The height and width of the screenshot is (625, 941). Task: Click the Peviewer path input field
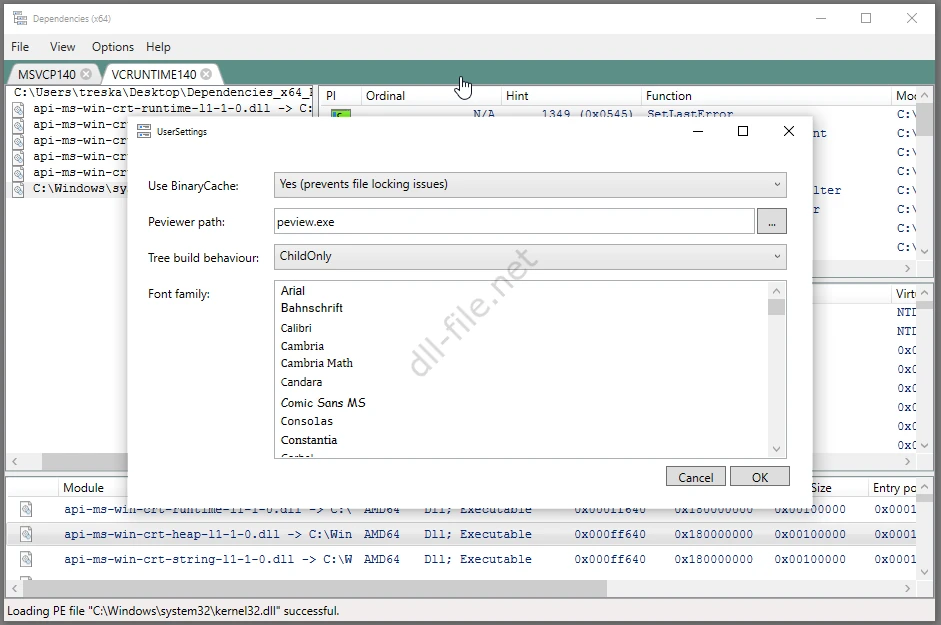(x=514, y=222)
